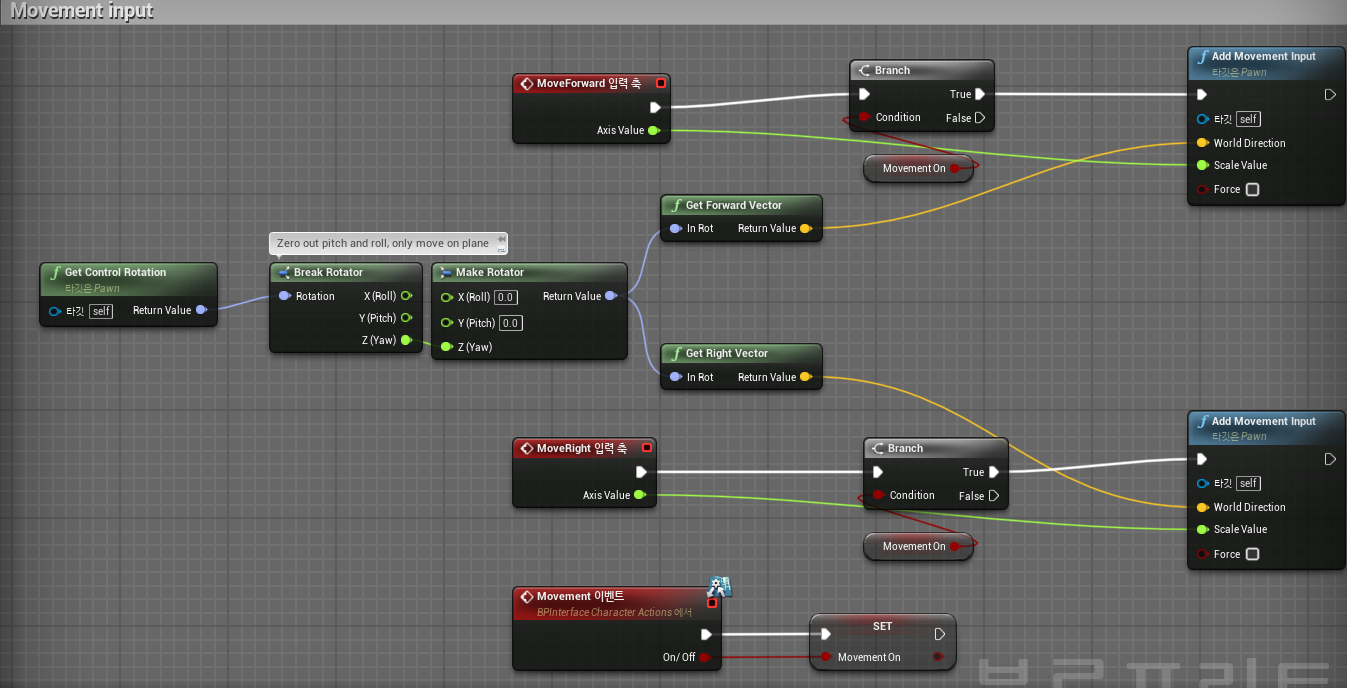The image size is (1347, 688).
Task: Click 'BPInterface Character Actions' subtitle text
Action: tap(614, 612)
